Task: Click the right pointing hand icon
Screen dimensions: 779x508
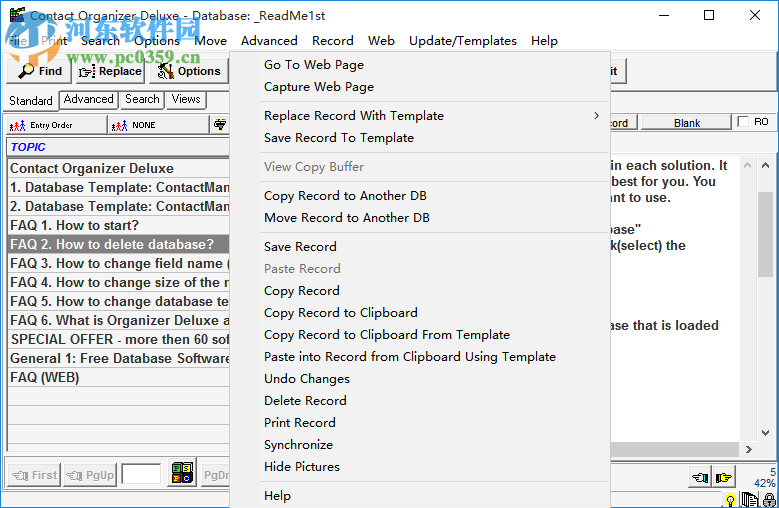Action: coord(723,478)
